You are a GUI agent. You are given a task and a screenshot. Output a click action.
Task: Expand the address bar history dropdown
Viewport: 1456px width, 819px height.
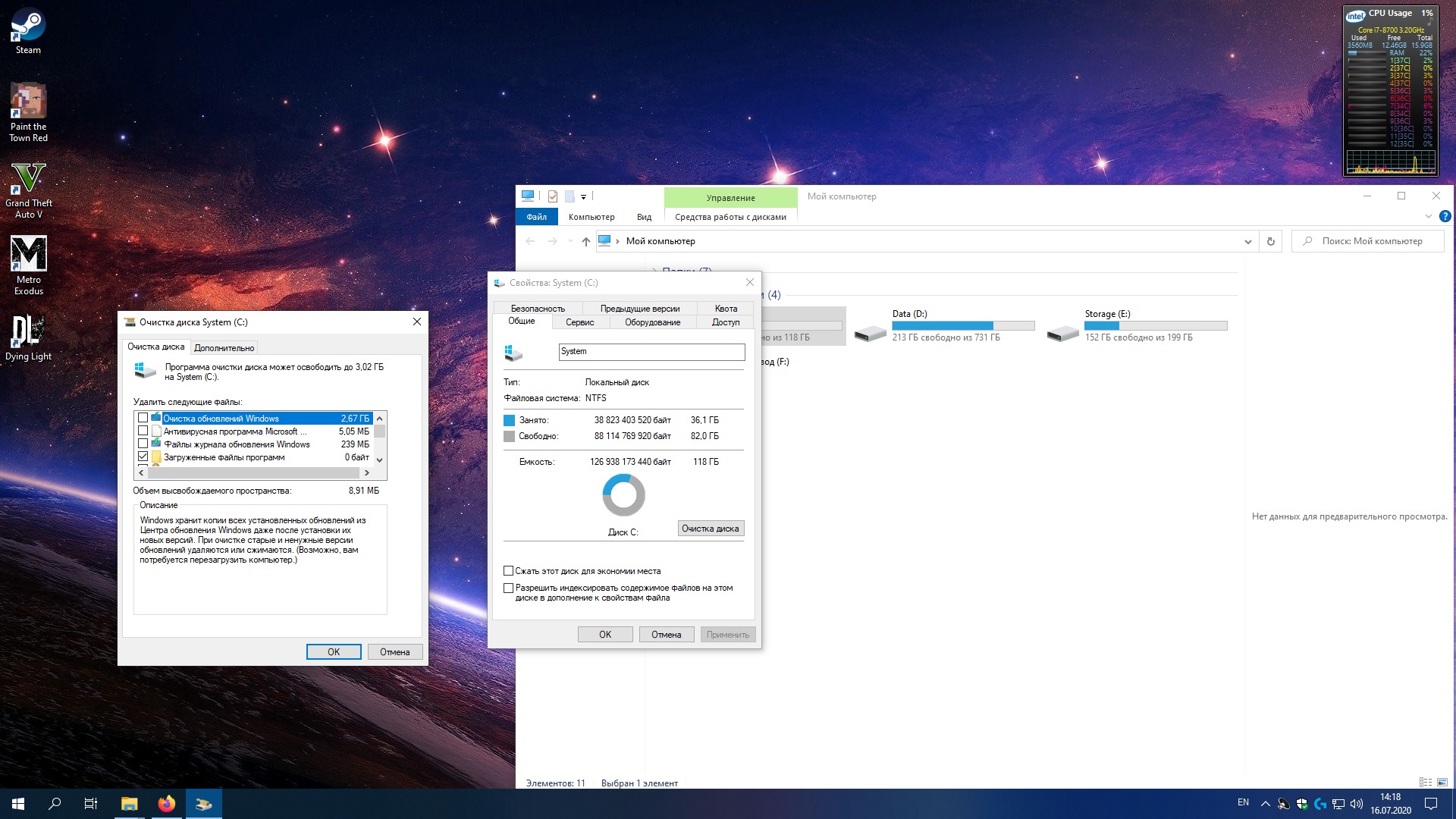(1247, 241)
